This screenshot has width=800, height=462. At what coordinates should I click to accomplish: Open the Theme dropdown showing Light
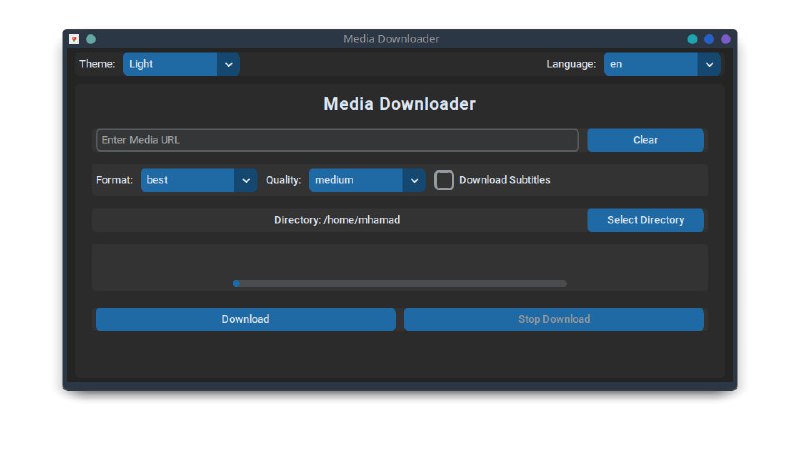(x=181, y=64)
